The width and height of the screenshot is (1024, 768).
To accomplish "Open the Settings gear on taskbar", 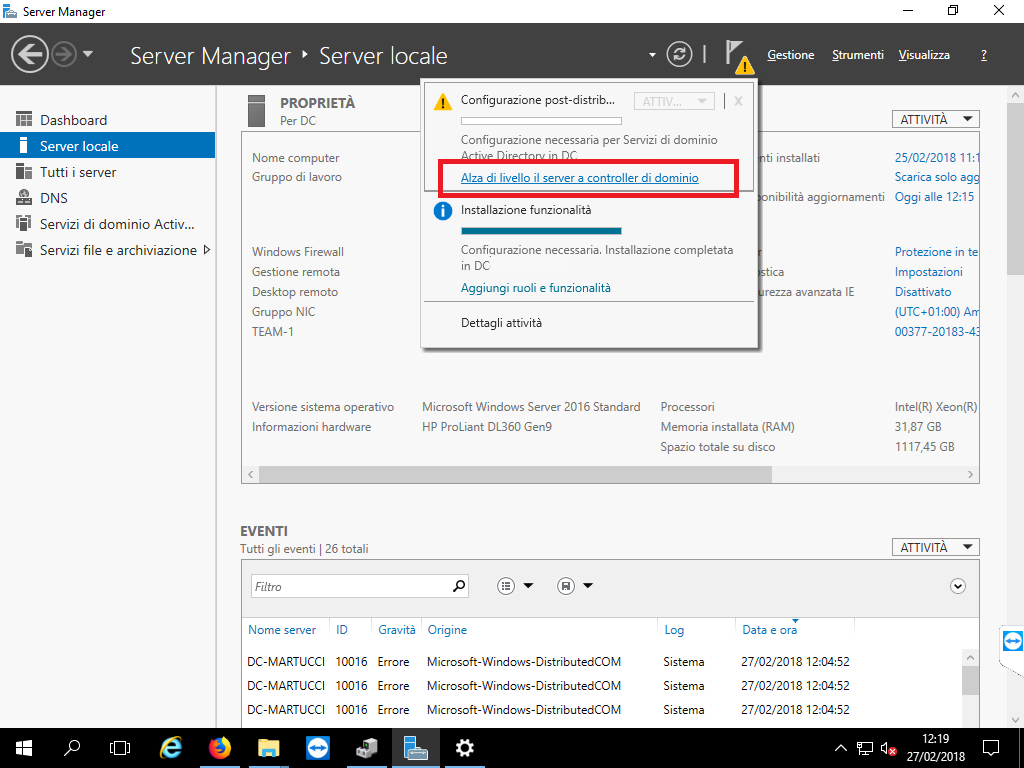I will pos(464,748).
